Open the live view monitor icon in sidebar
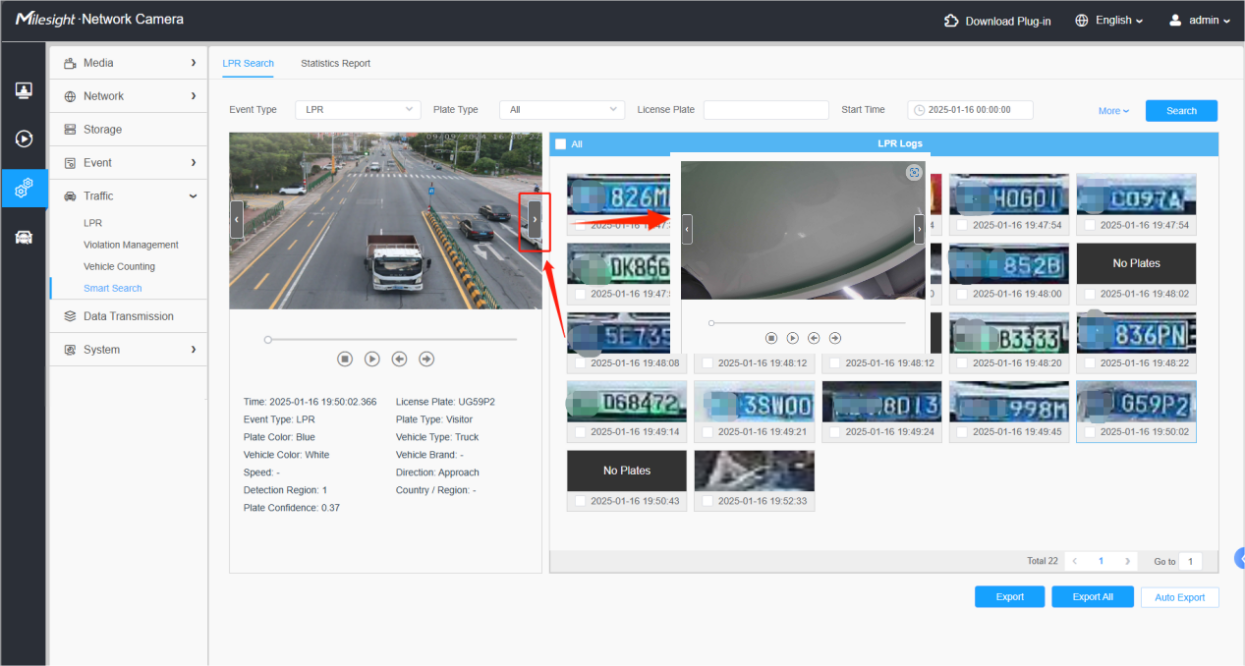This screenshot has width=1245, height=666. click(24, 90)
